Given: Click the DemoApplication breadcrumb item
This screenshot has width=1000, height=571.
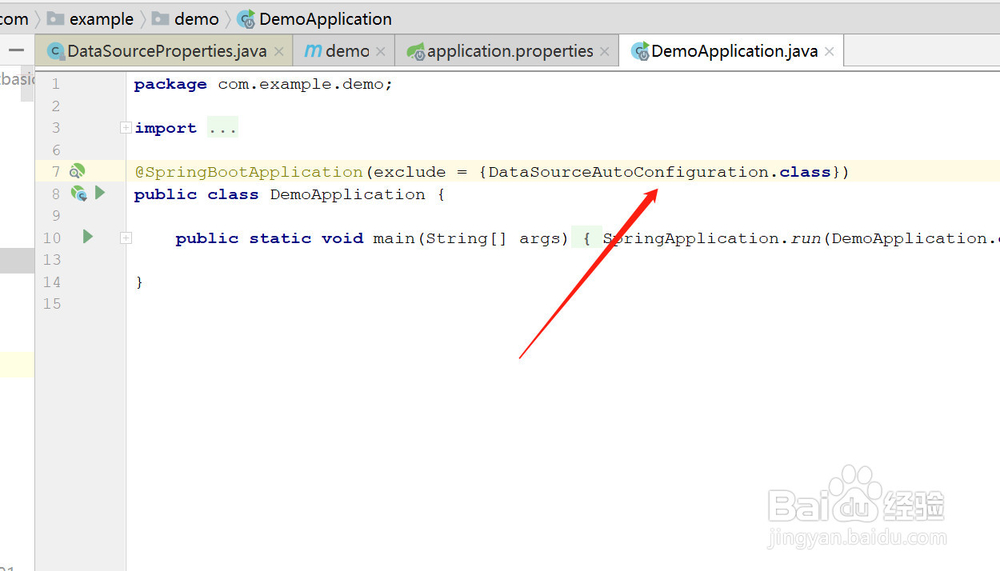Looking at the screenshot, I should coord(314,19).
